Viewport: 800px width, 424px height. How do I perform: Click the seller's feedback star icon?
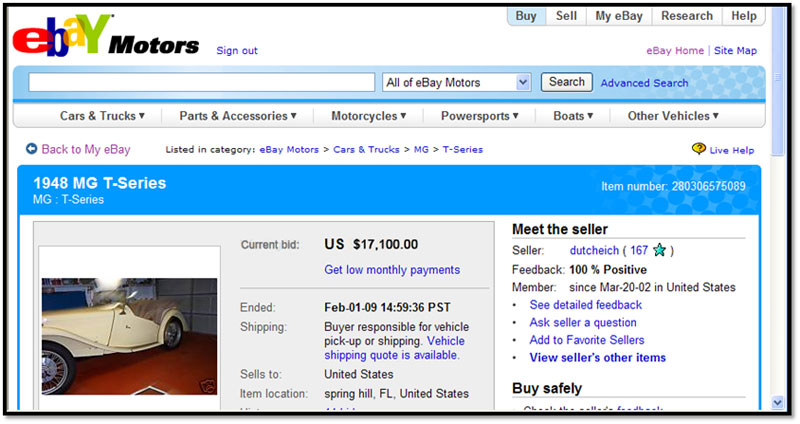tap(659, 251)
